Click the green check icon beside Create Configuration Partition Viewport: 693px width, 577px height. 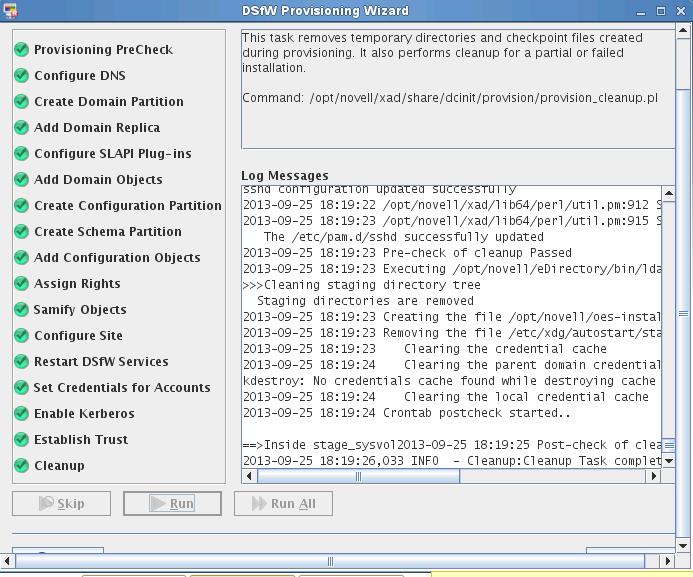coord(21,205)
